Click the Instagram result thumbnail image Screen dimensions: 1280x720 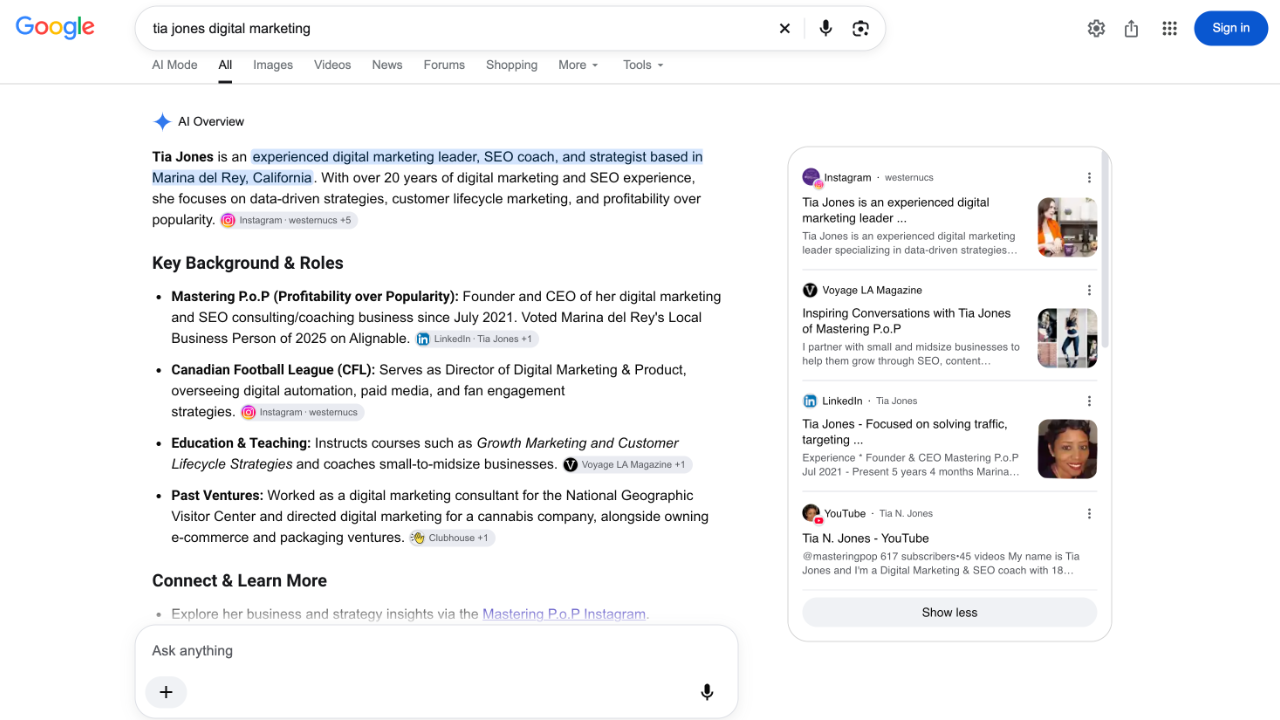(1067, 227)
